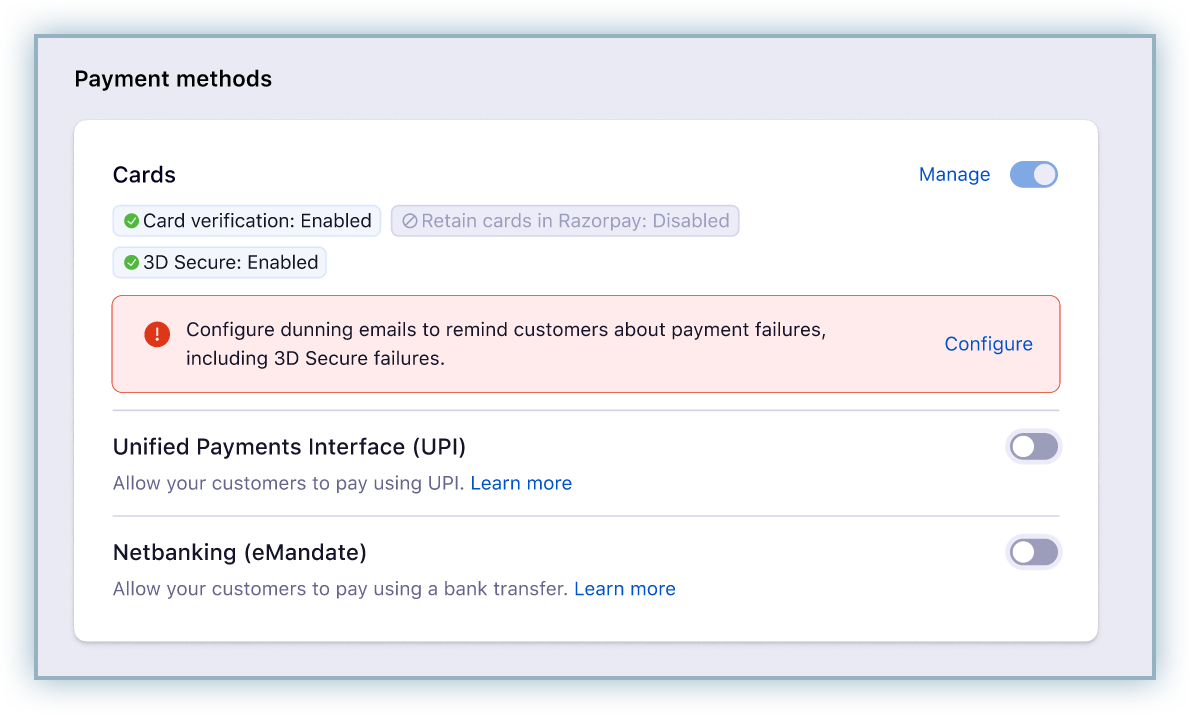Open Learn more link for bank transfer

624,589
